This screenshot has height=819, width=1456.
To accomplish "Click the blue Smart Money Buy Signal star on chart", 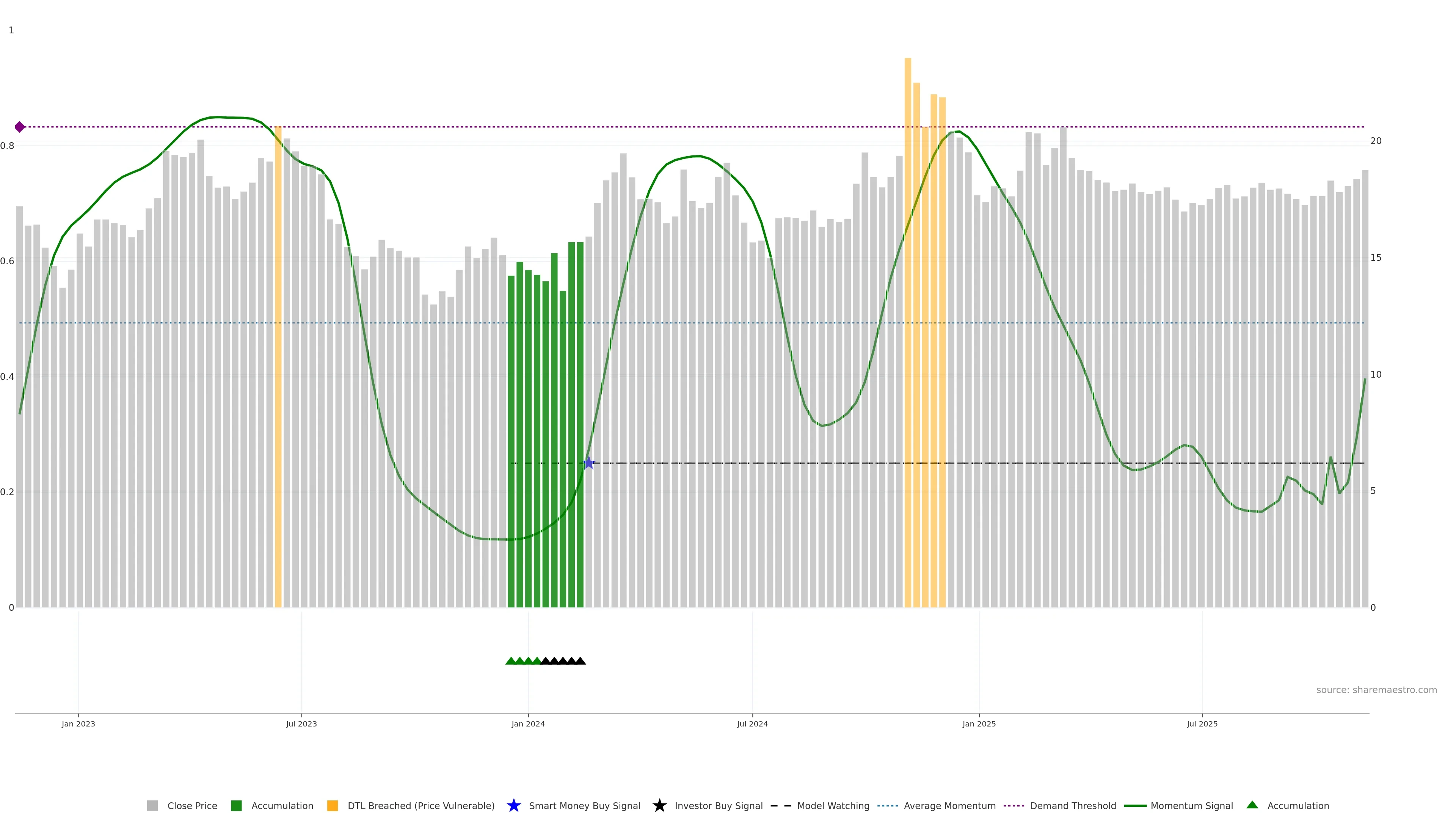I will pyautogui.click(x=588, y=463).
